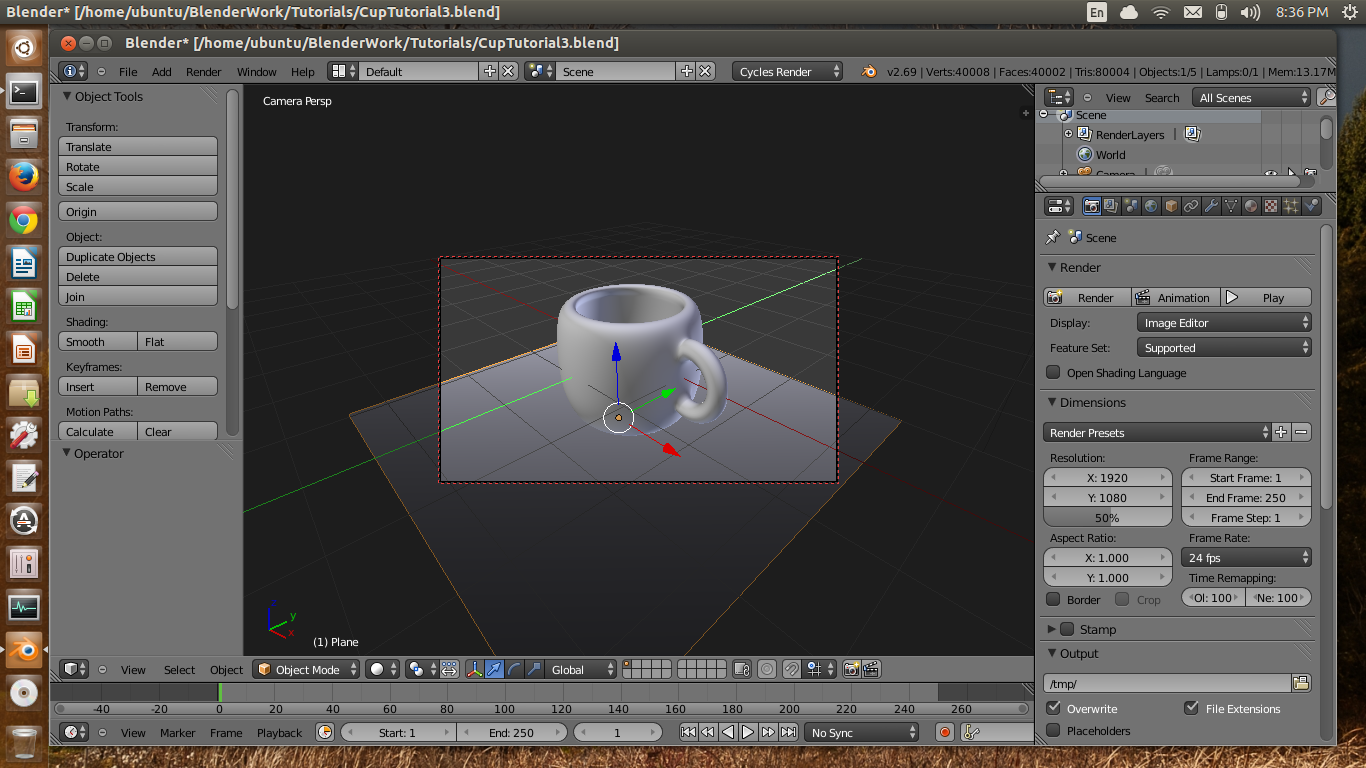Click the pin icon beside Scene in properties

(1052, 237)
